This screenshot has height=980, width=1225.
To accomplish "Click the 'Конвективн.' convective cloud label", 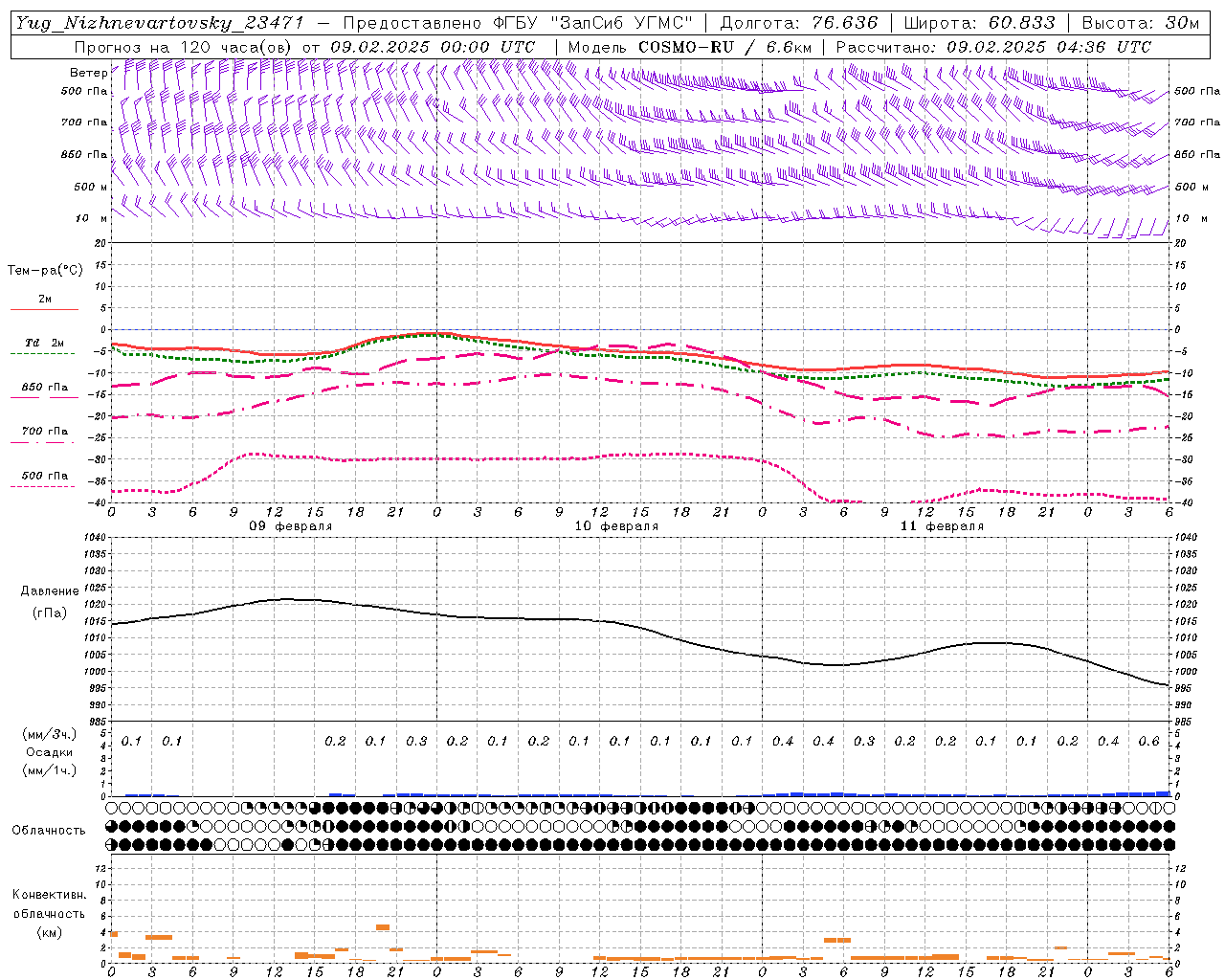I will (49, 895).
